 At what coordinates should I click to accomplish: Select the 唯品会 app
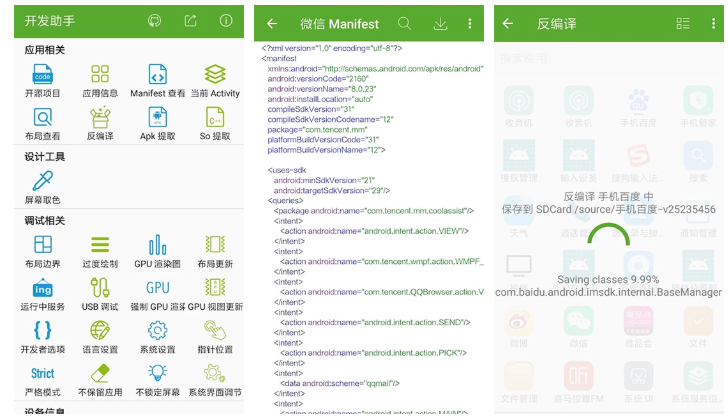(638, 327)
